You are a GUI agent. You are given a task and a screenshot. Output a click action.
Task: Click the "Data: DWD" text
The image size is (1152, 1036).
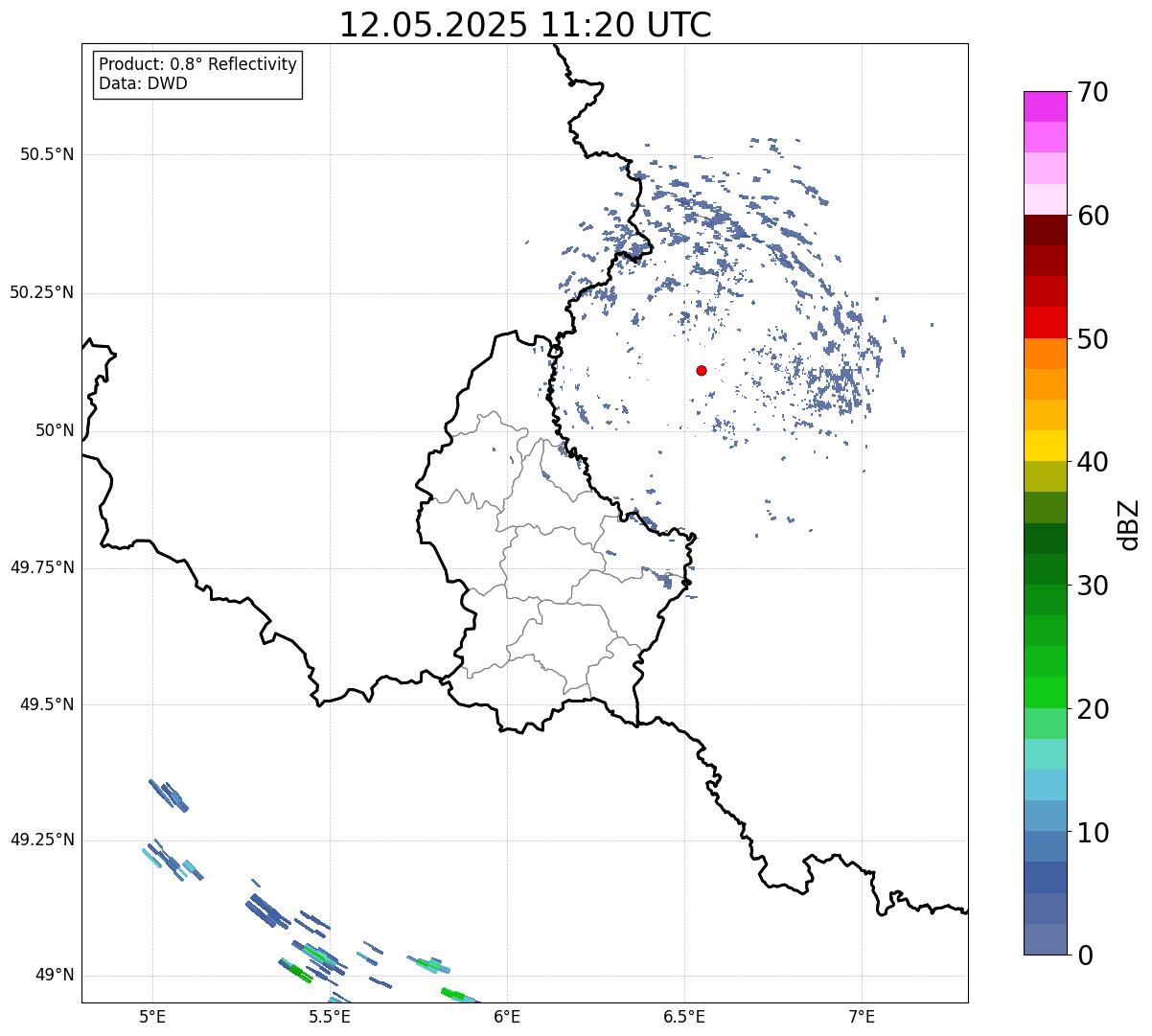143,83
